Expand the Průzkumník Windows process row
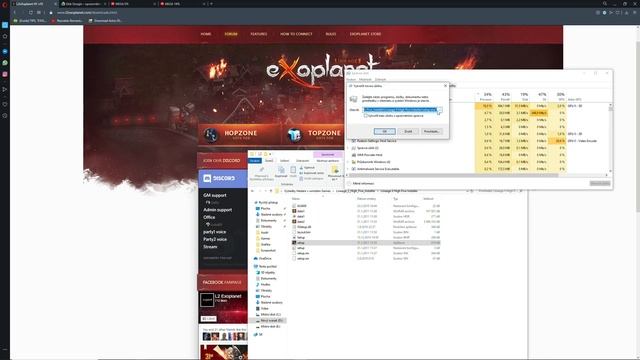This screenshot has height=360, width=640. pos(348,162)
